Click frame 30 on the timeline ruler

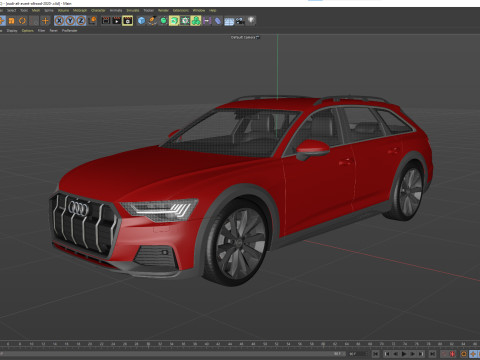coord(148,344)
